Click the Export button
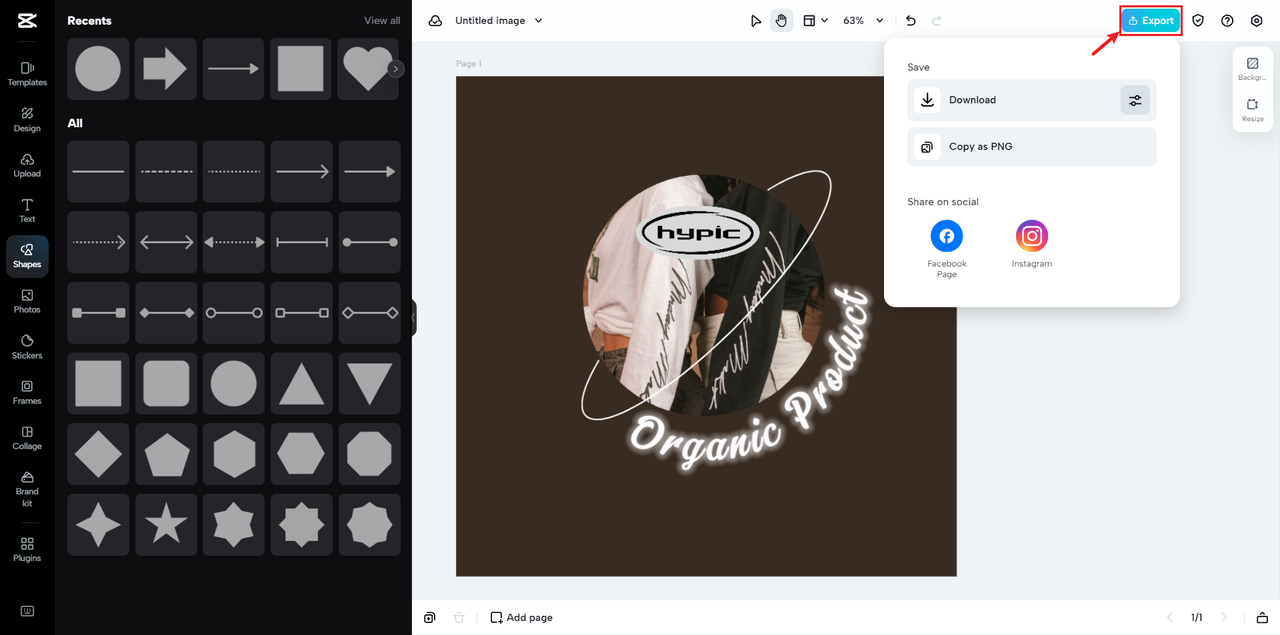The width and height of the screenshot is (1280, 635). point(1151,20)
